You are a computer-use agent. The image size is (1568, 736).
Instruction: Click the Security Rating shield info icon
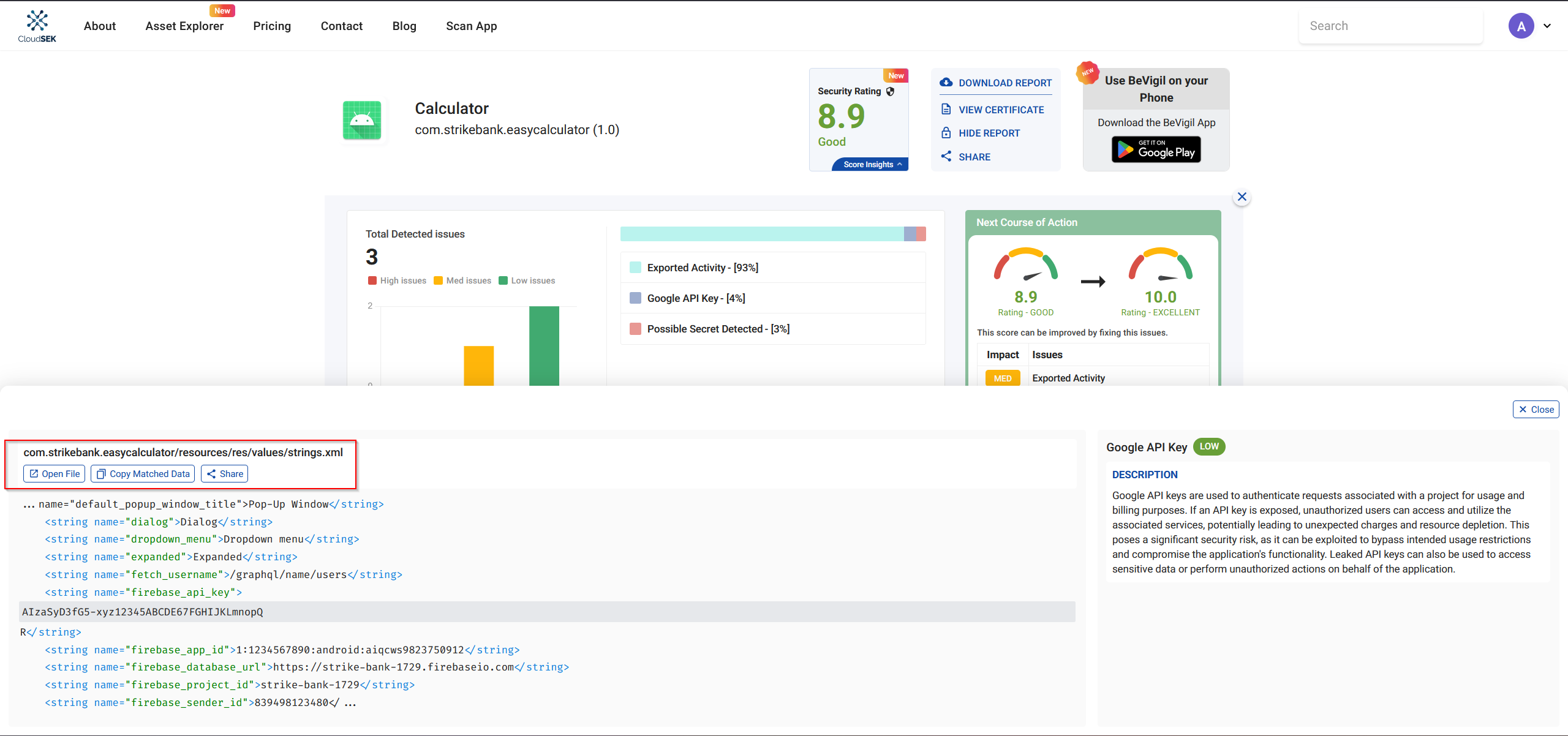pos(891,91)
